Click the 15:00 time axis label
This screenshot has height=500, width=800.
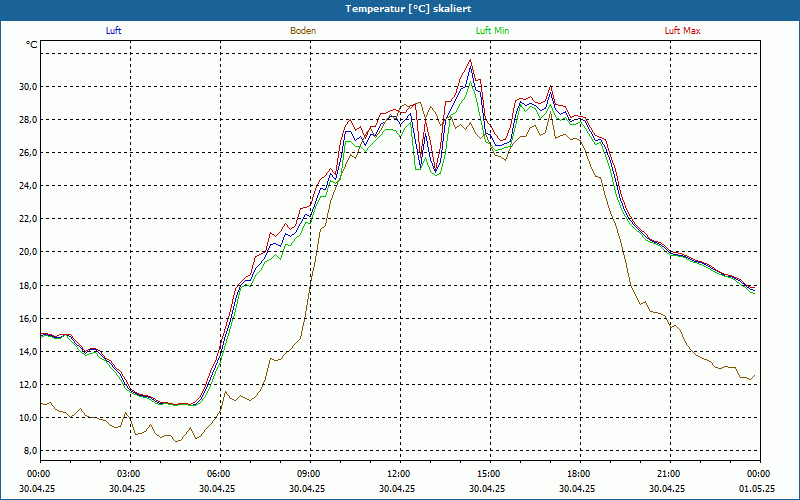coord(487,474)
